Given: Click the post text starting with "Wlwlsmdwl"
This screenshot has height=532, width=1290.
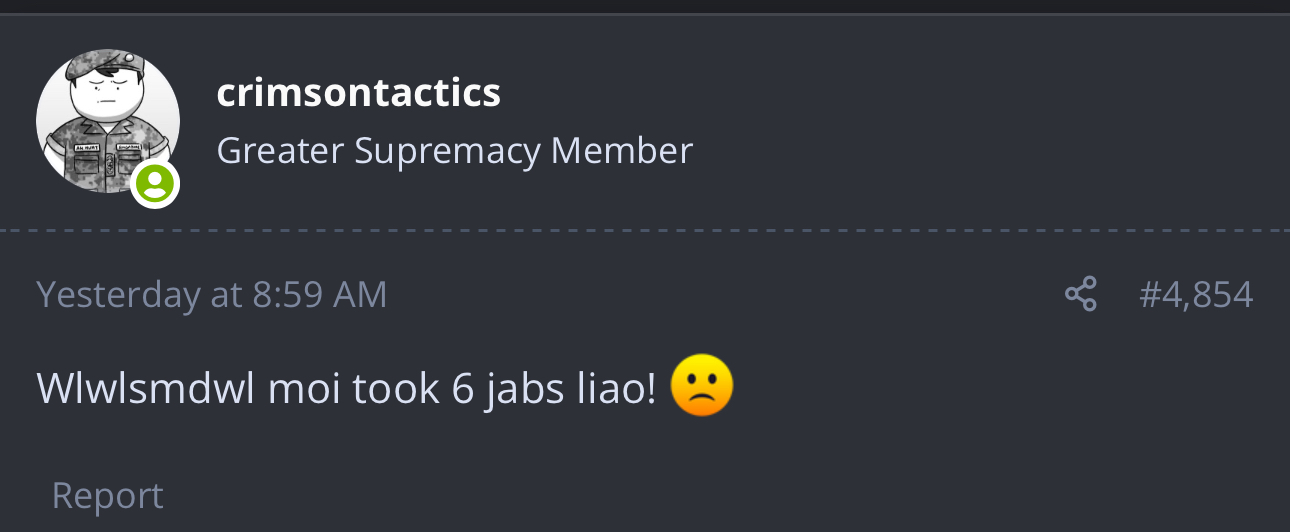Looking at the screenshot, I should [345, 388].
